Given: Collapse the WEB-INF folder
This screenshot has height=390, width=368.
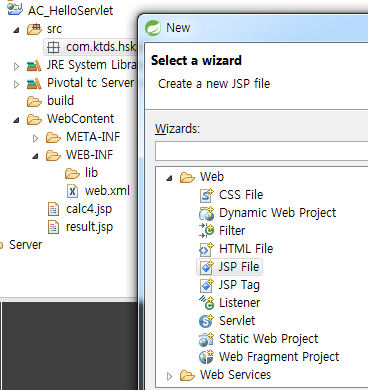Looking at the screenshot, I should (35, 156).
